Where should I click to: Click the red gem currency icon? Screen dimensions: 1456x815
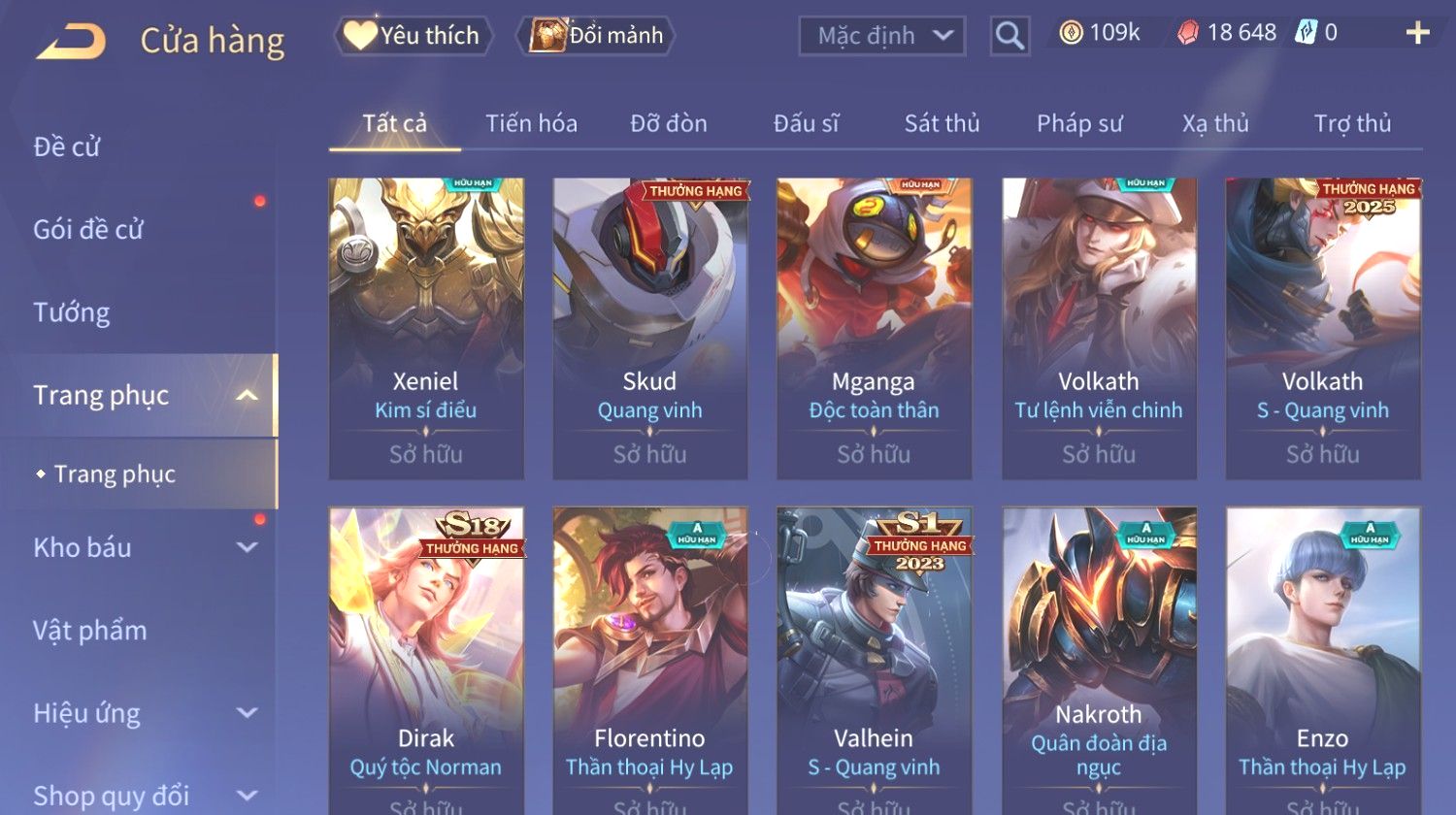point(1188,33)
